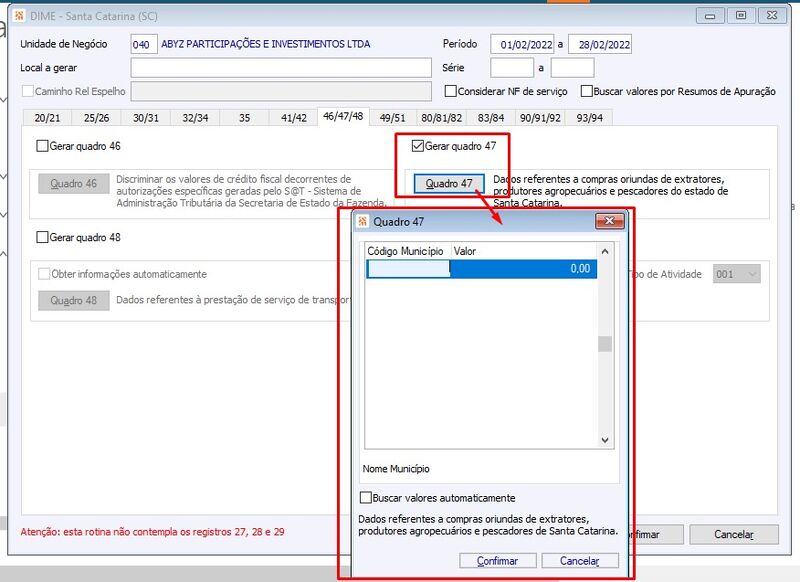800x582 pixels.
Task: Switch to the 93/94 tab
Action: pyautogui.click(x=589, y=118)
